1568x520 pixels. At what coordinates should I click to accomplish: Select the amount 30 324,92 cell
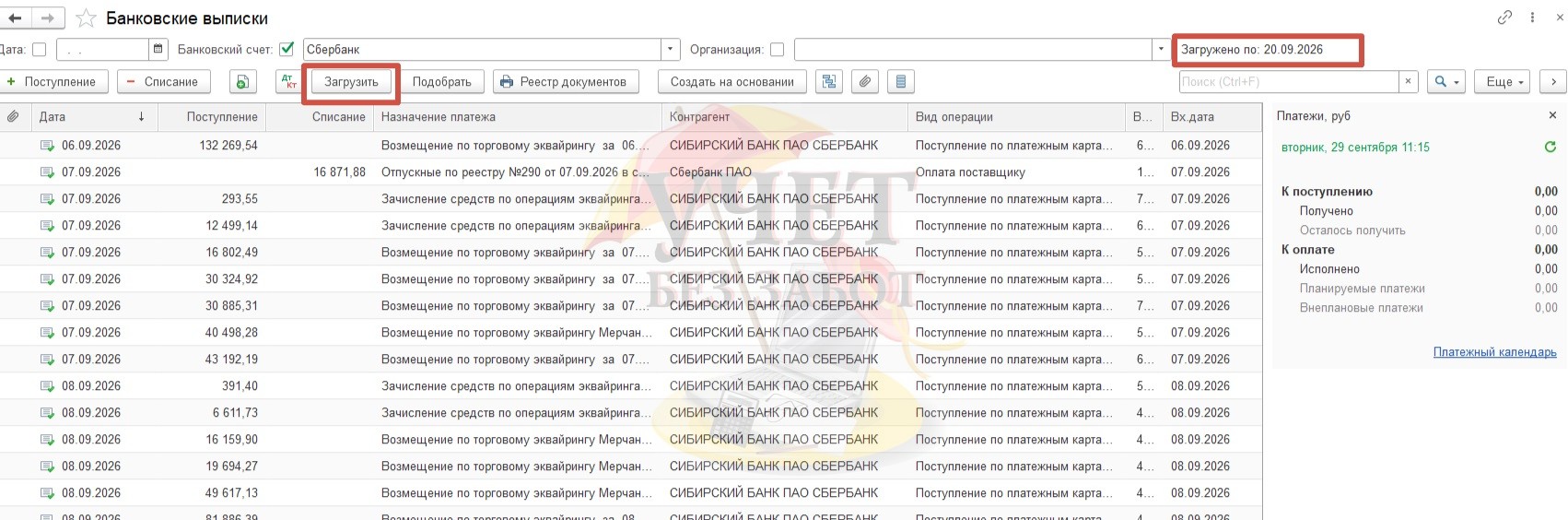pyautogui.click(x=212, y=279)
